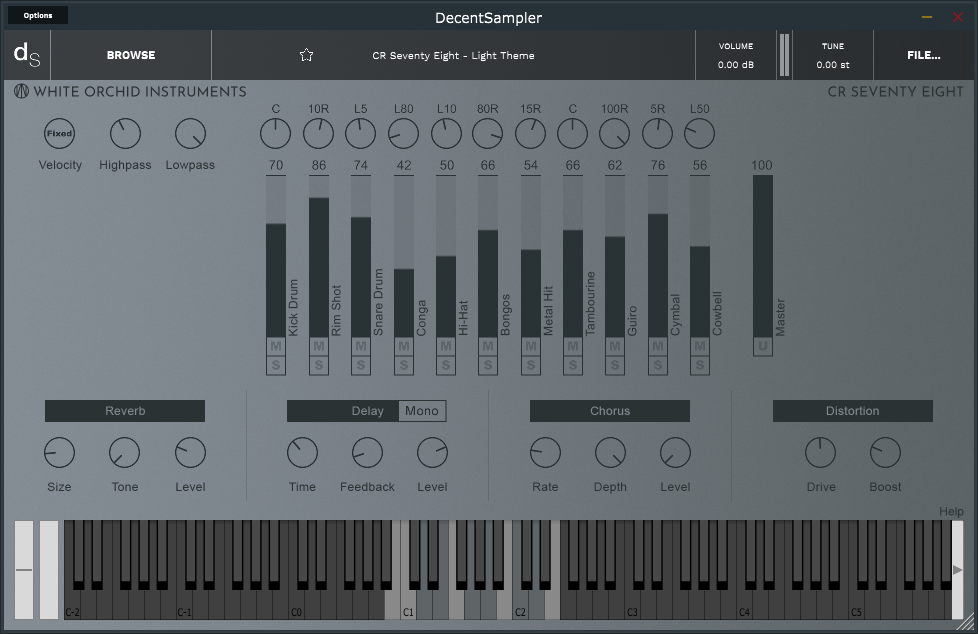Click the Chorus Level knob
The image size is (978, 634).
[675, 452]
